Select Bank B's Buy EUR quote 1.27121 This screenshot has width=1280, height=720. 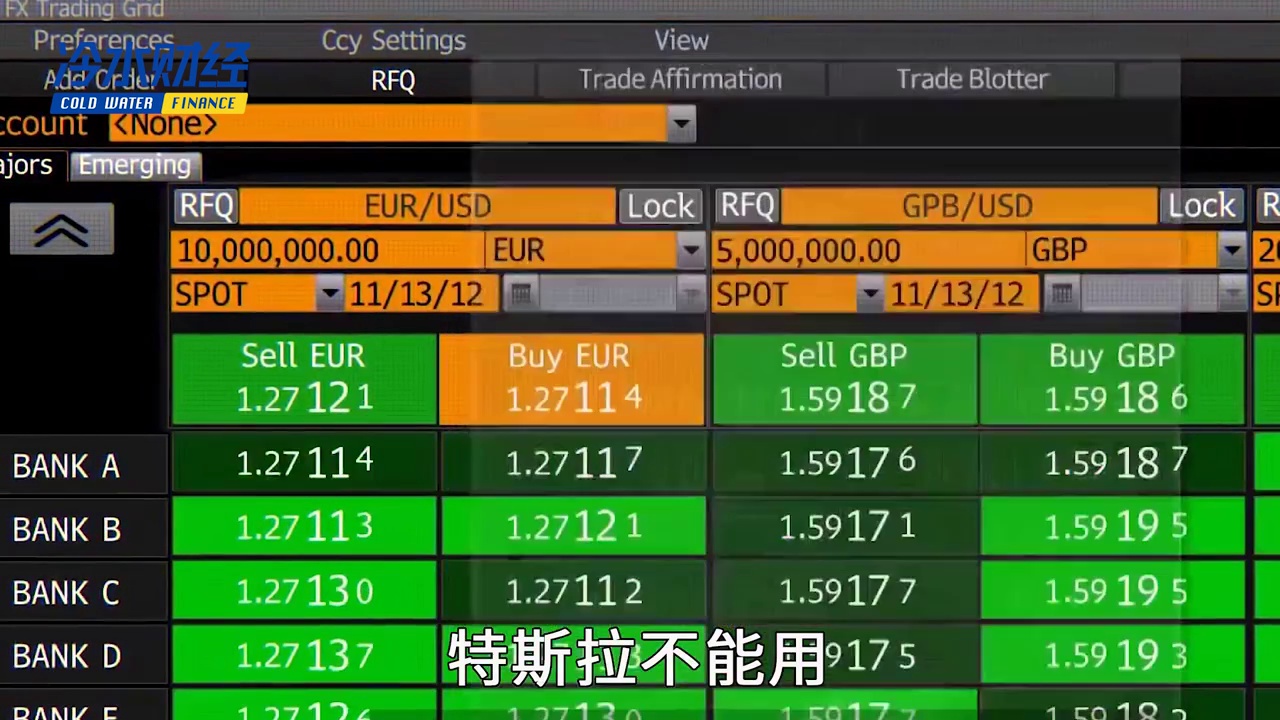(x=573, y=527)
